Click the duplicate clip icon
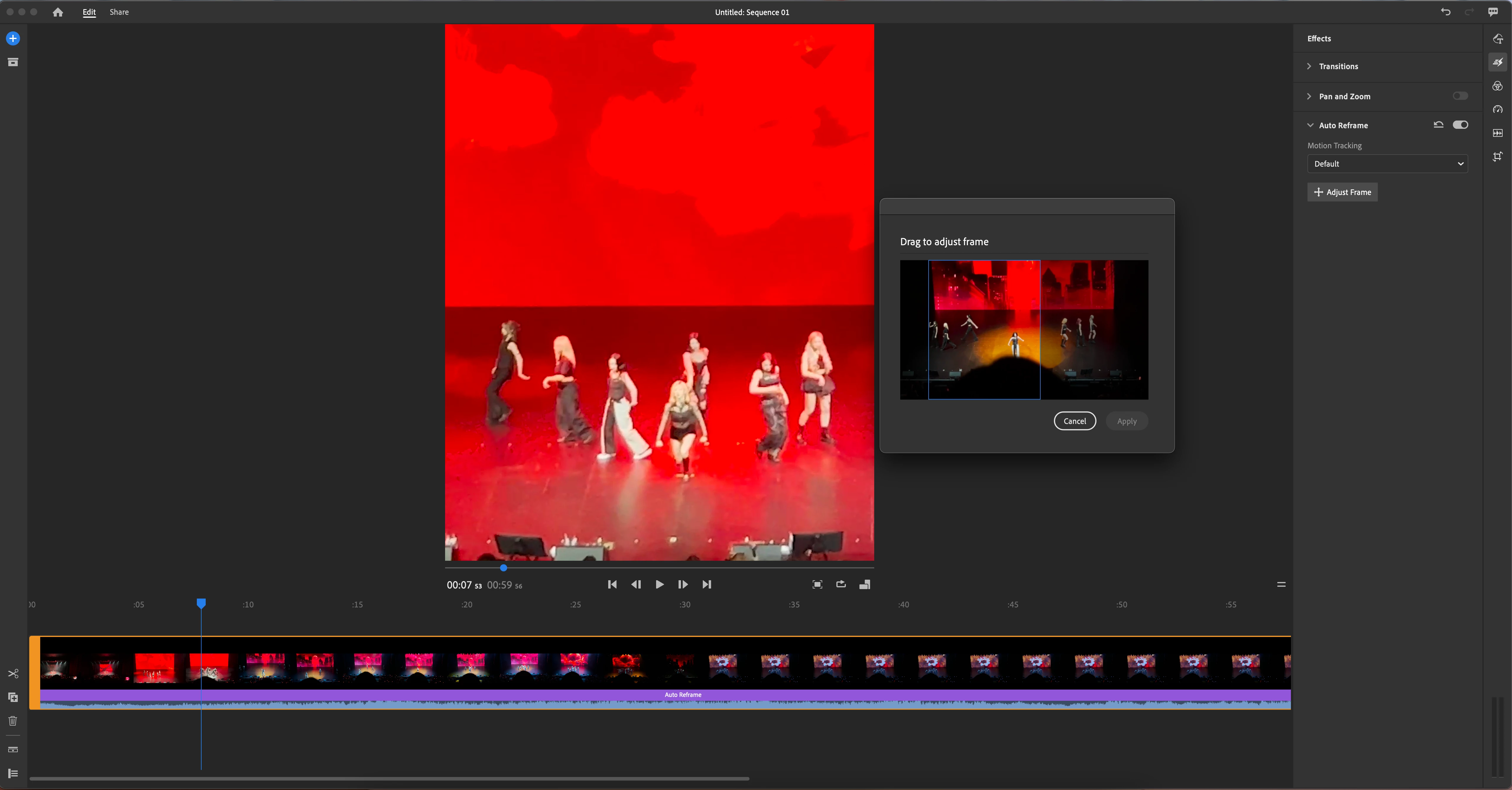The width and height of the screenshot is (1512, 790). coord(13,697)
